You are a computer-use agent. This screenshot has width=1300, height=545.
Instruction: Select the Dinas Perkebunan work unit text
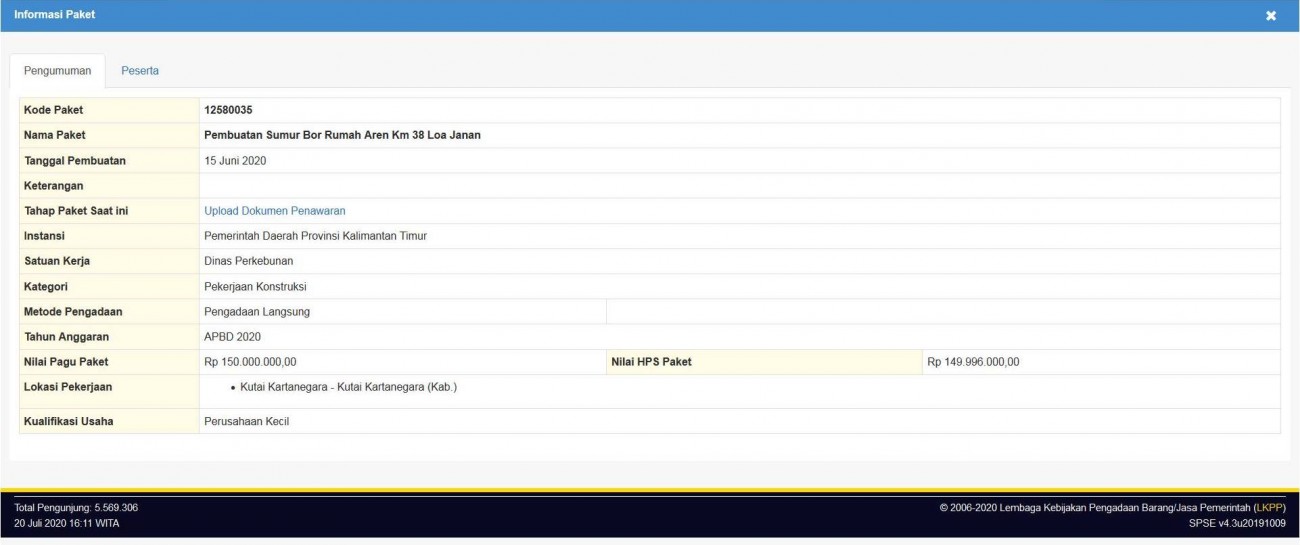249,261
